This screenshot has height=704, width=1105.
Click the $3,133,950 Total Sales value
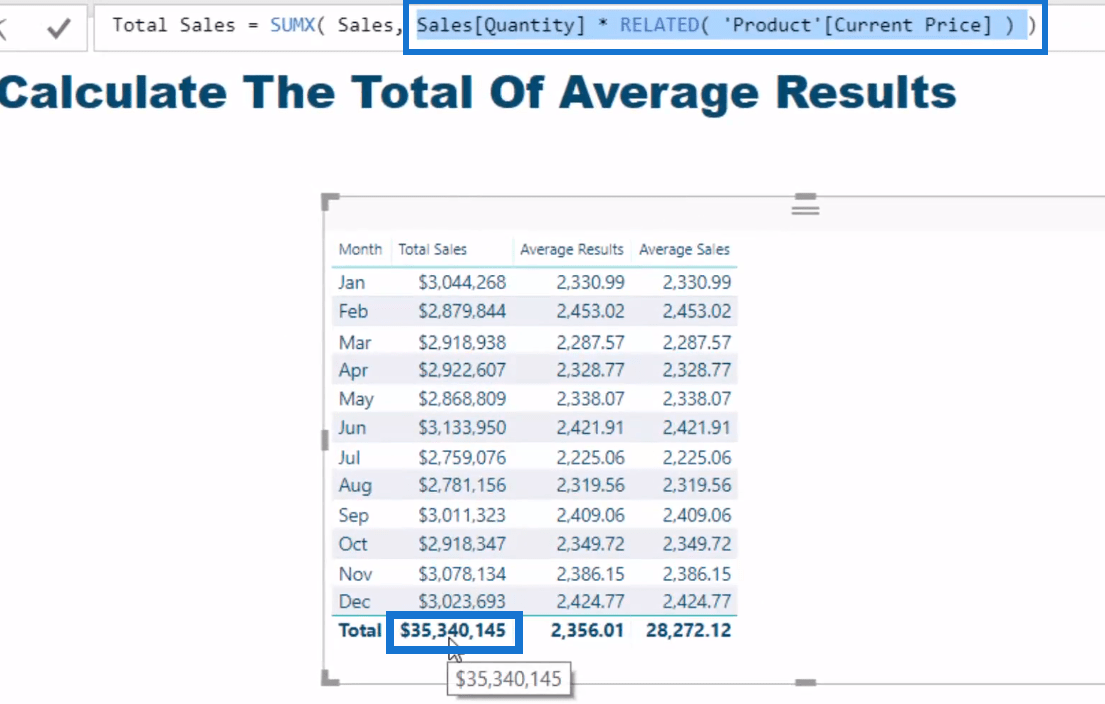(462, 428)
